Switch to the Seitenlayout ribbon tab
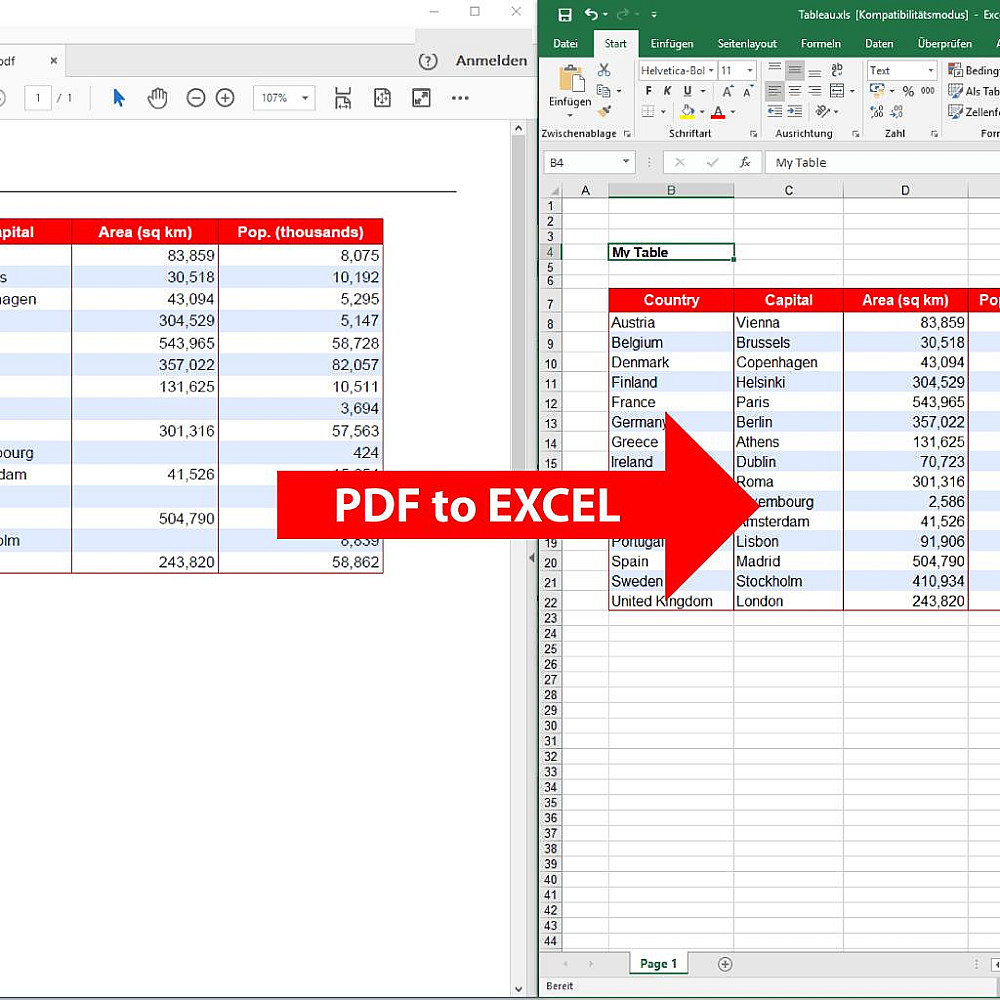 (747, 44)
